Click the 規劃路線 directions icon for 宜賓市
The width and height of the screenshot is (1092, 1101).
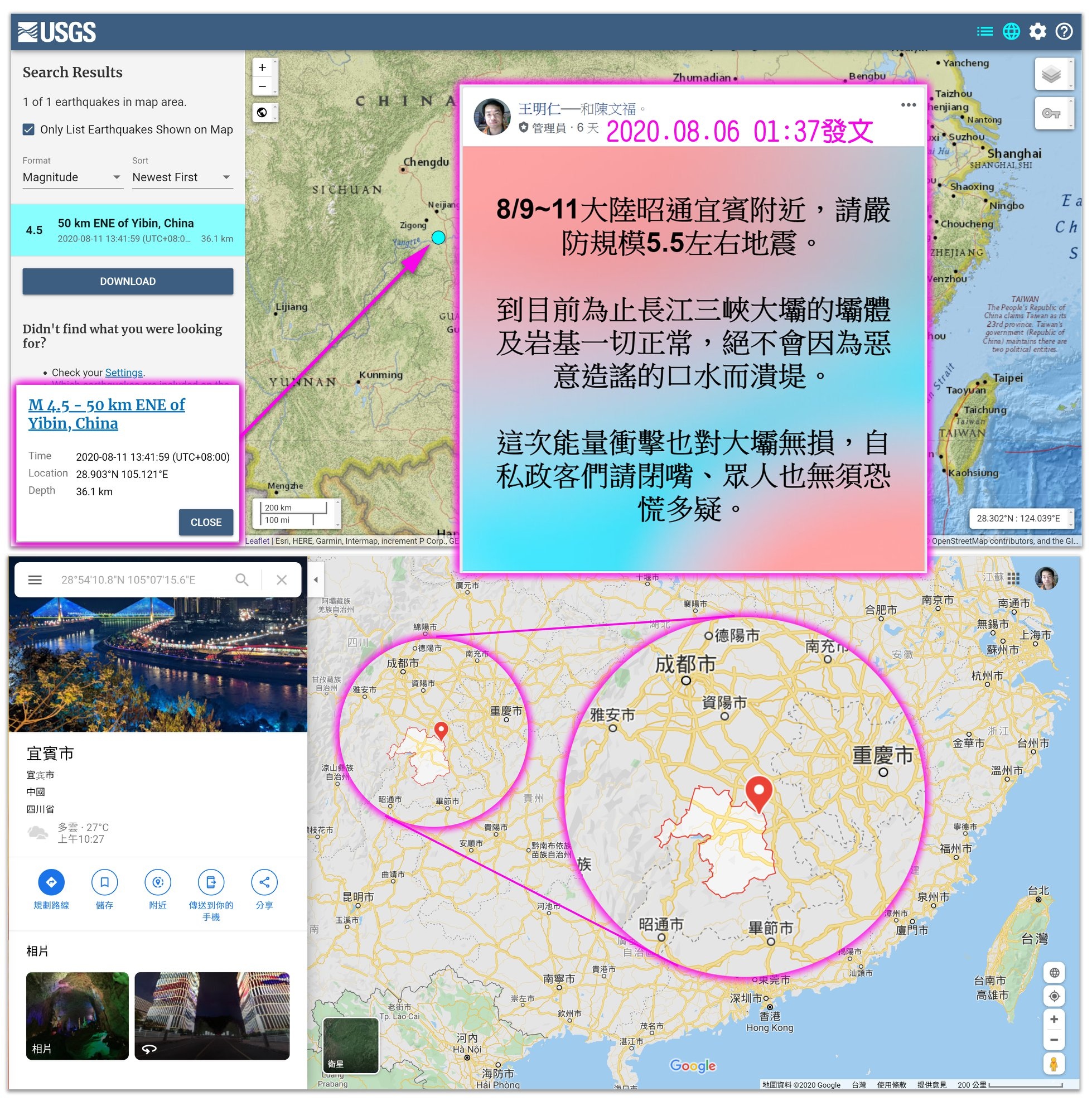(x=51, y=882)
